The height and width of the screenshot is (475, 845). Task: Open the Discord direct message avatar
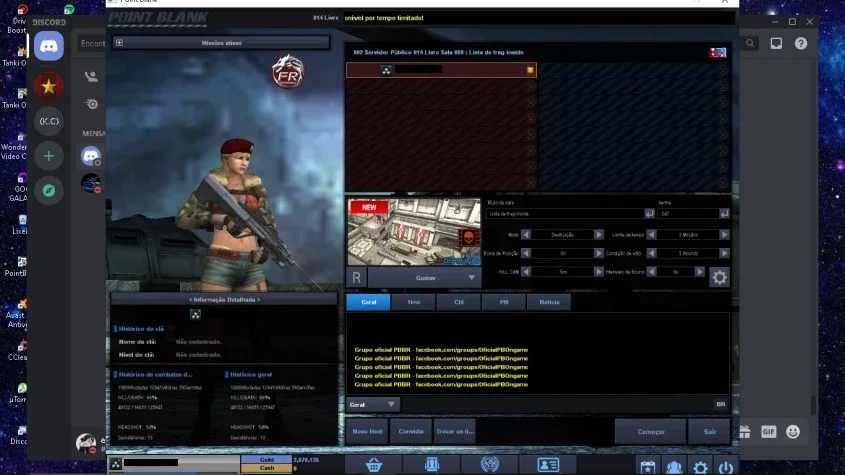point(91,183)
